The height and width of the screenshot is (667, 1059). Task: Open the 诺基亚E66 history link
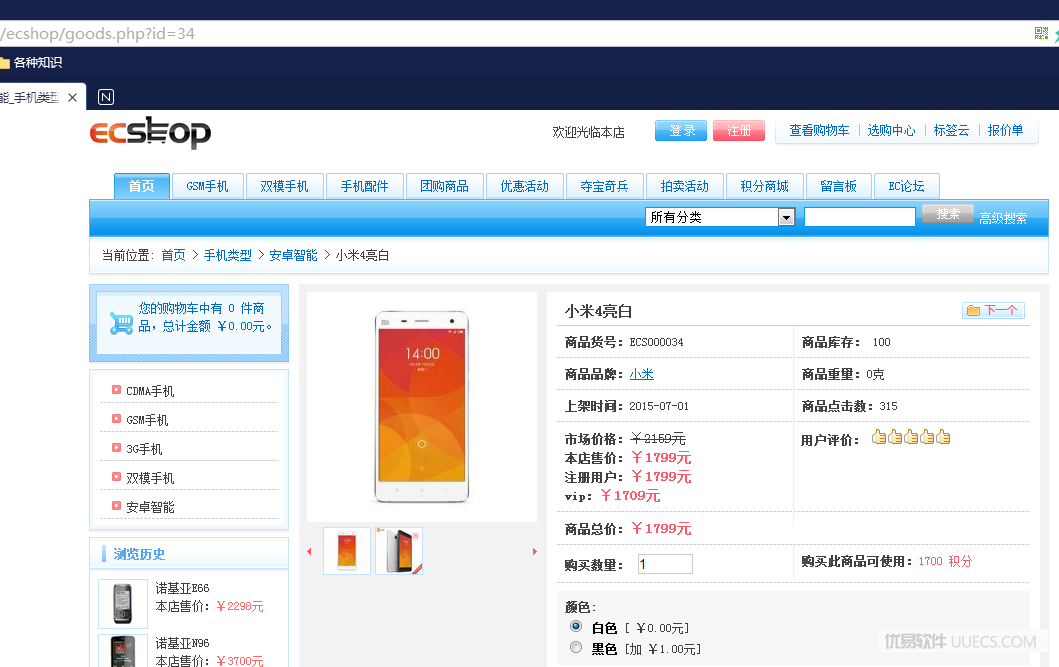pos(182,588)
